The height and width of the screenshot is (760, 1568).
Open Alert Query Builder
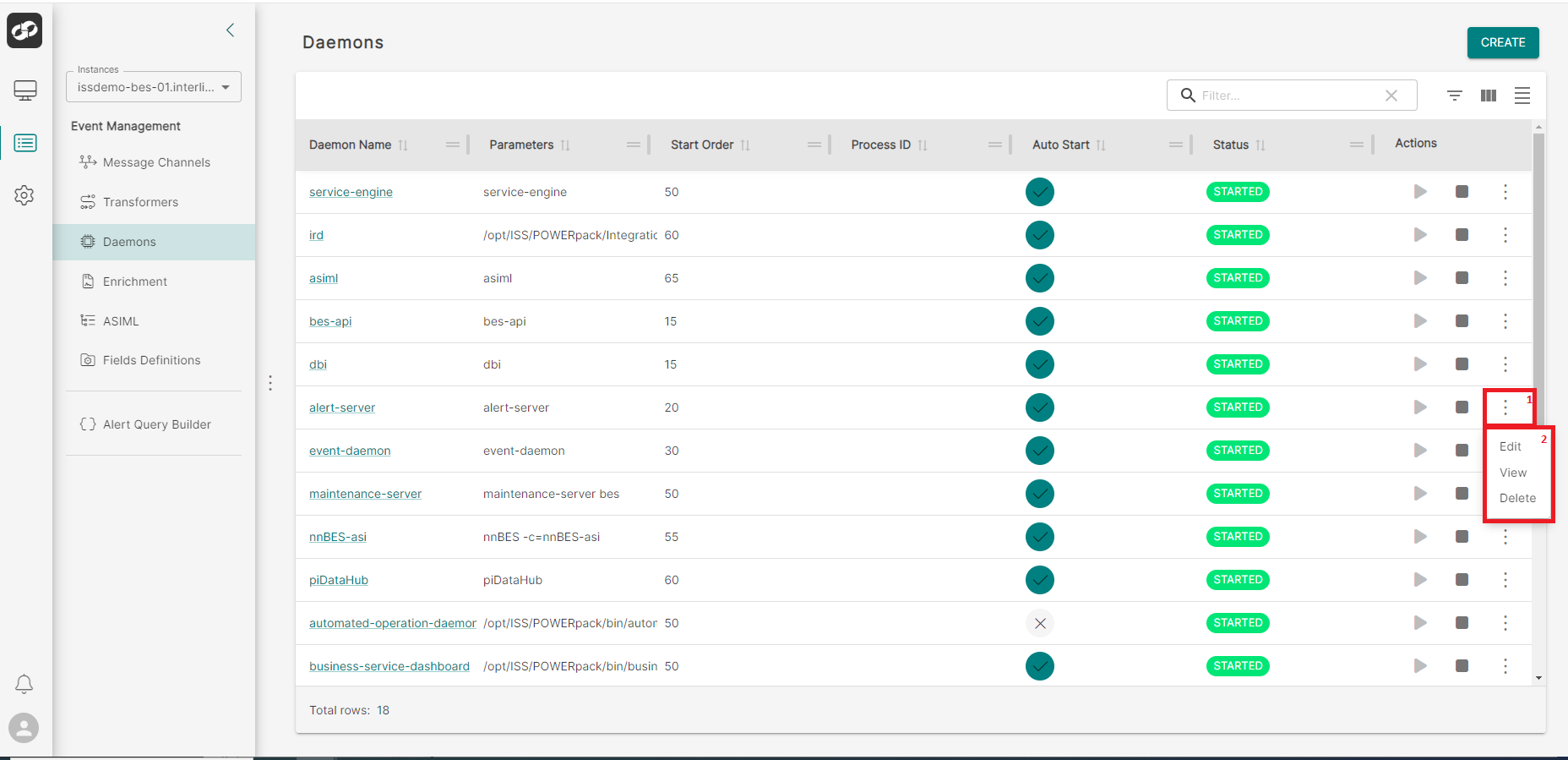tap(157, 424)
